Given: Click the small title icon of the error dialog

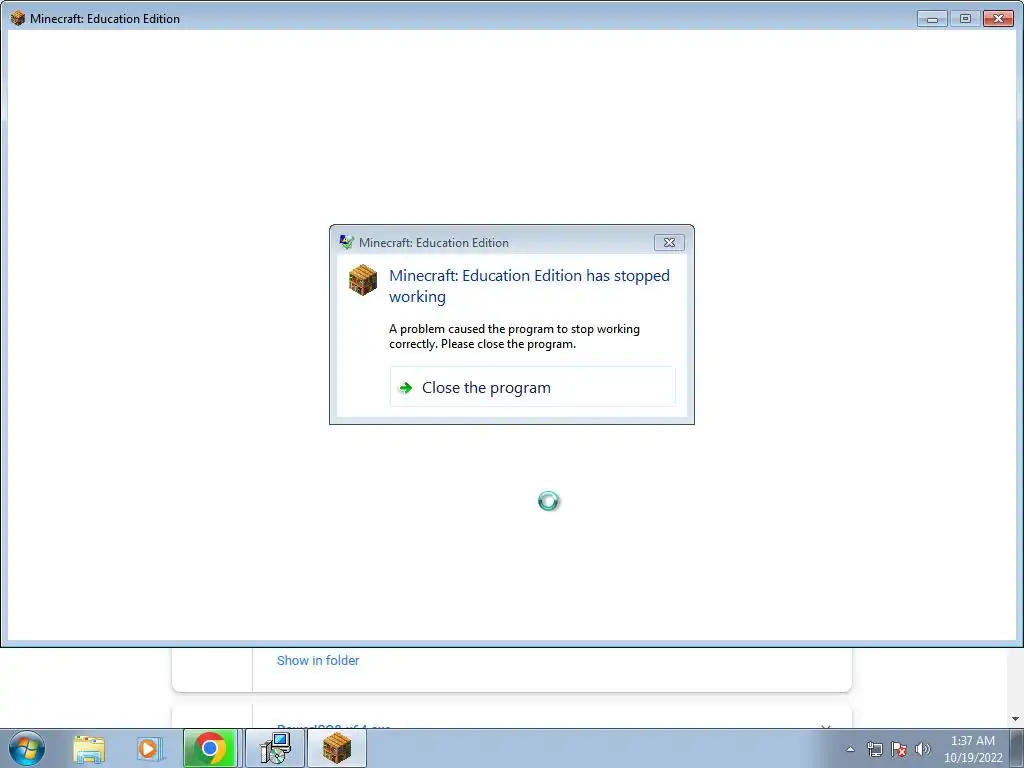Looking at the screenshot, I should 346,242.
